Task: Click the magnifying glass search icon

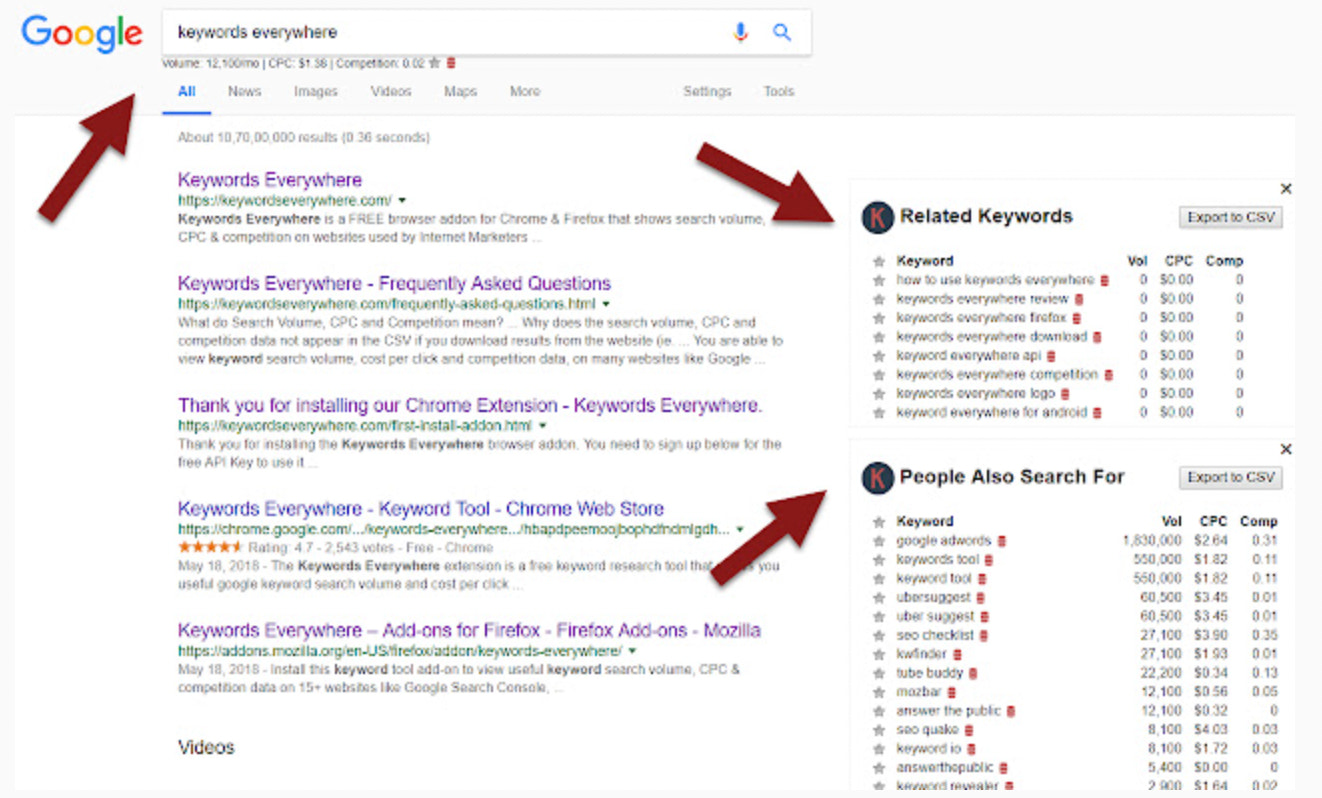Action: click(x=782, y=31)
